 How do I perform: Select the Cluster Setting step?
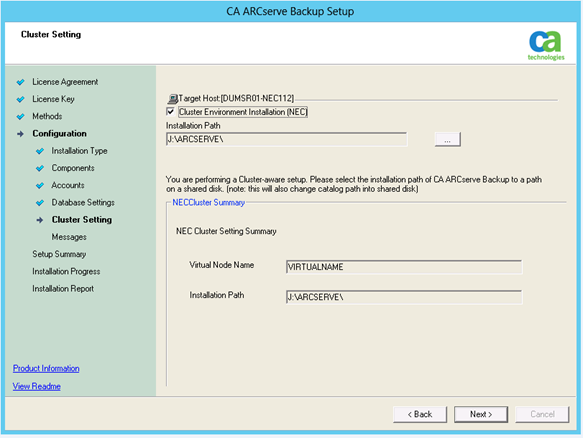tap(82, 220)
